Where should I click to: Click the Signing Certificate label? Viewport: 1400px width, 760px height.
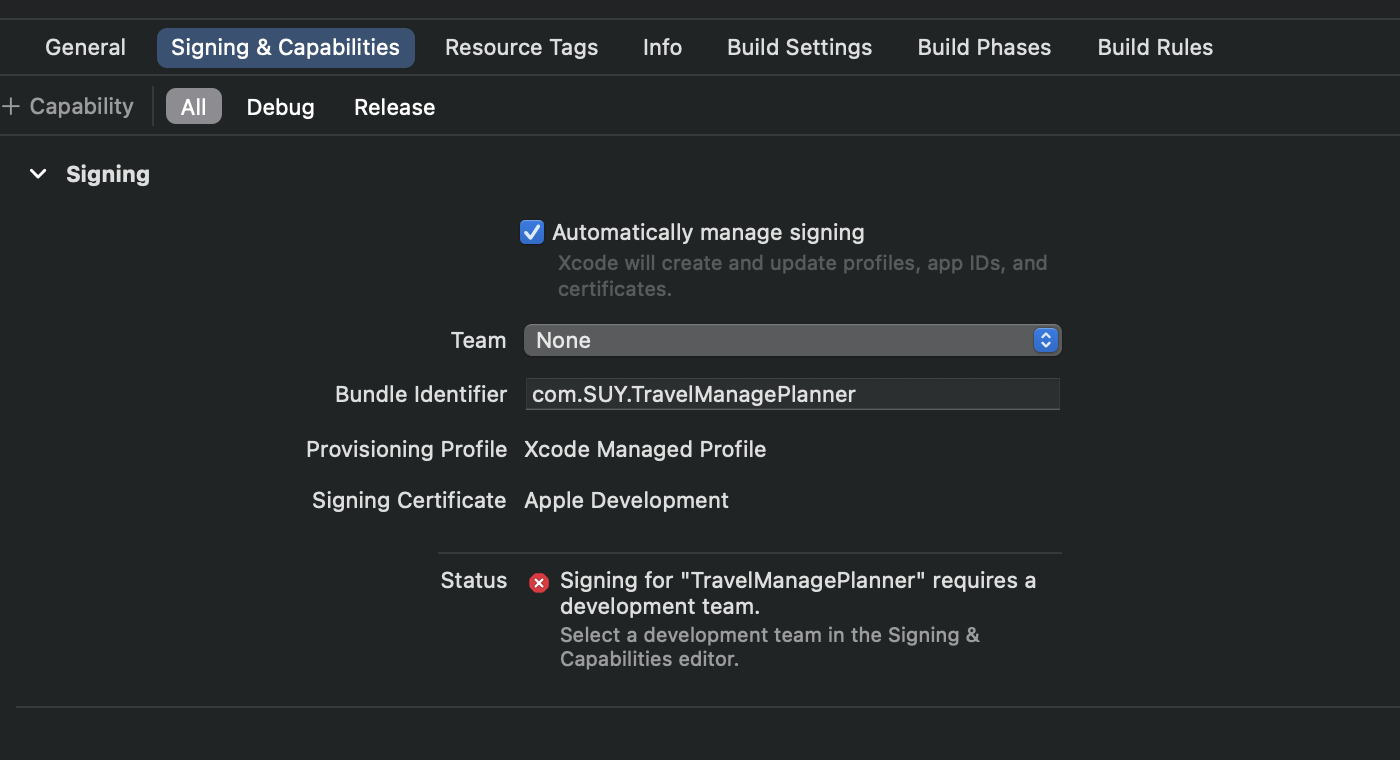click(409, 500)
